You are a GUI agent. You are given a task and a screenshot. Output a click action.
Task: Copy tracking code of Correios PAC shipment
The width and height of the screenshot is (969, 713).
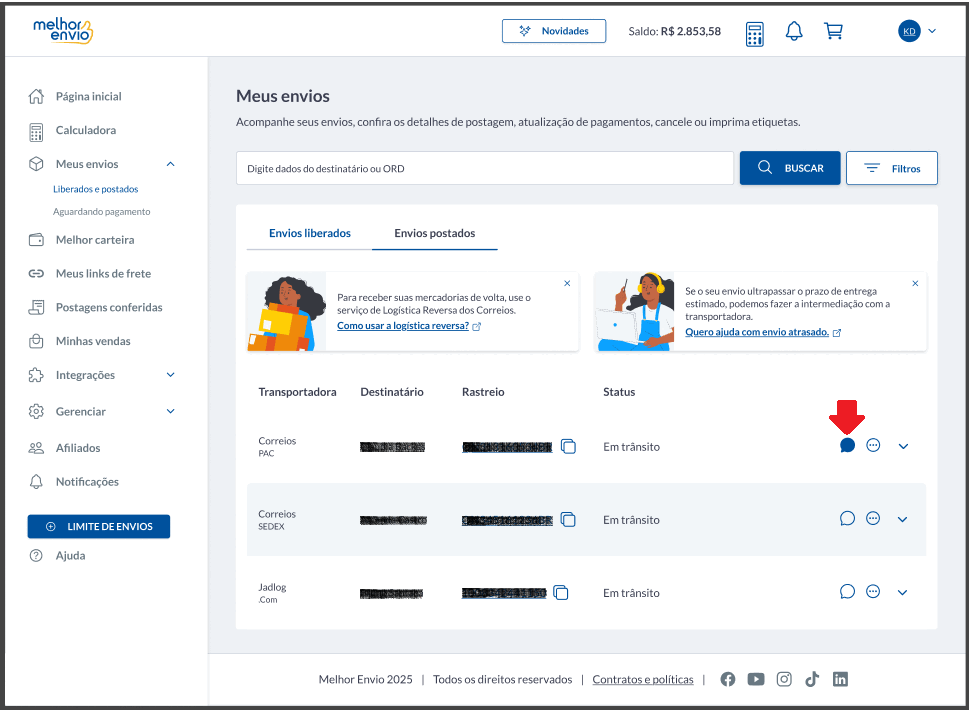569,446
